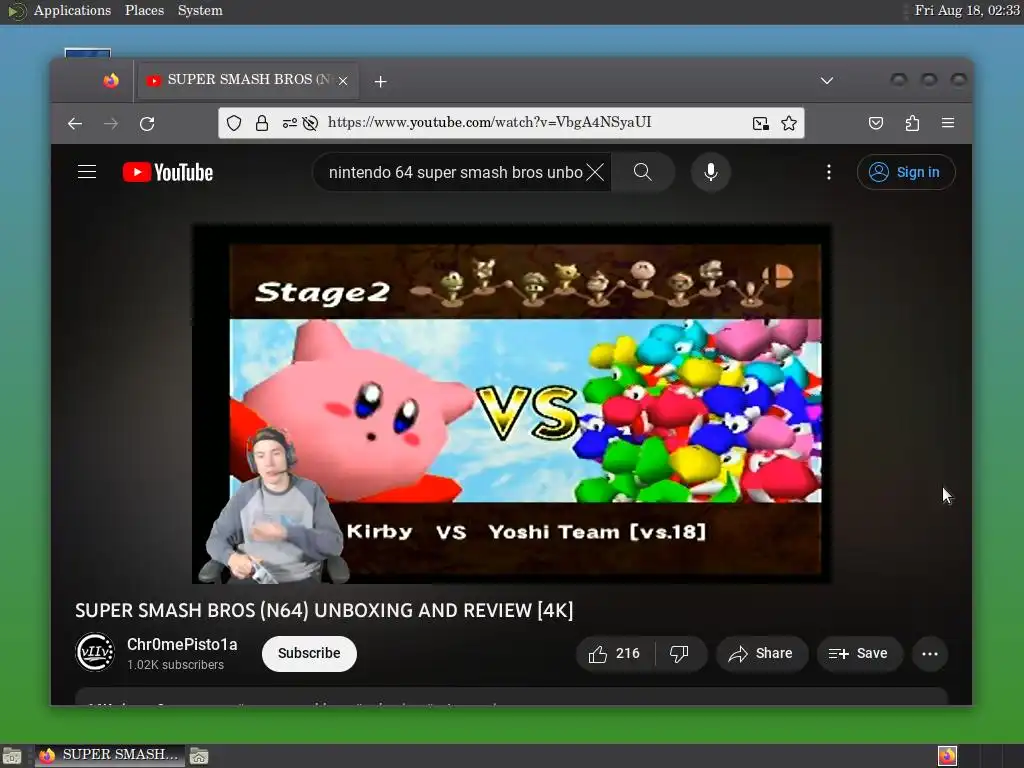Focus the YouTube search box
Viewport: 1024px width, 768px height.
(455, 172)
